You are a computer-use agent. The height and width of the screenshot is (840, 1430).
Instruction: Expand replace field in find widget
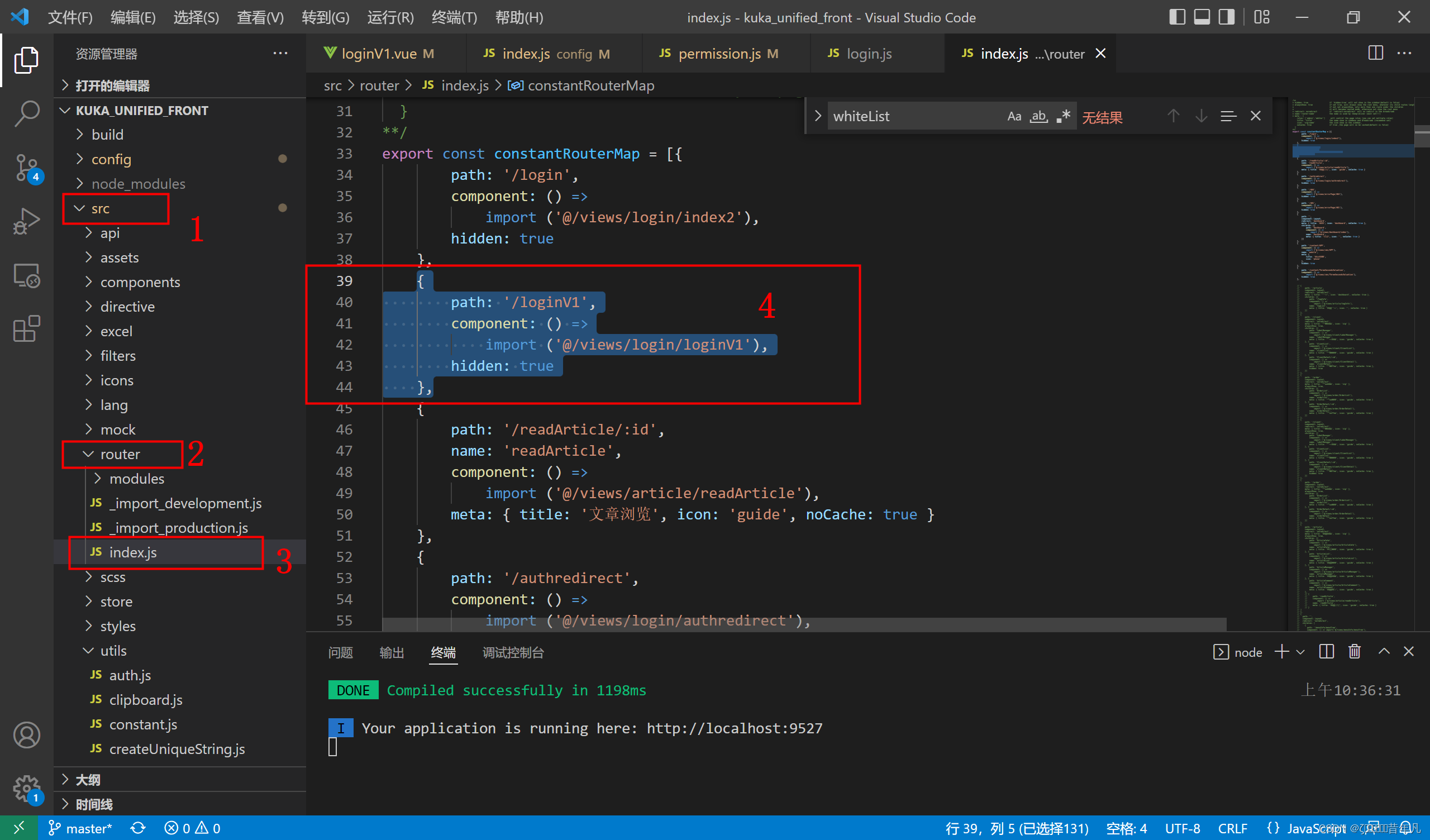coord(818,116)
